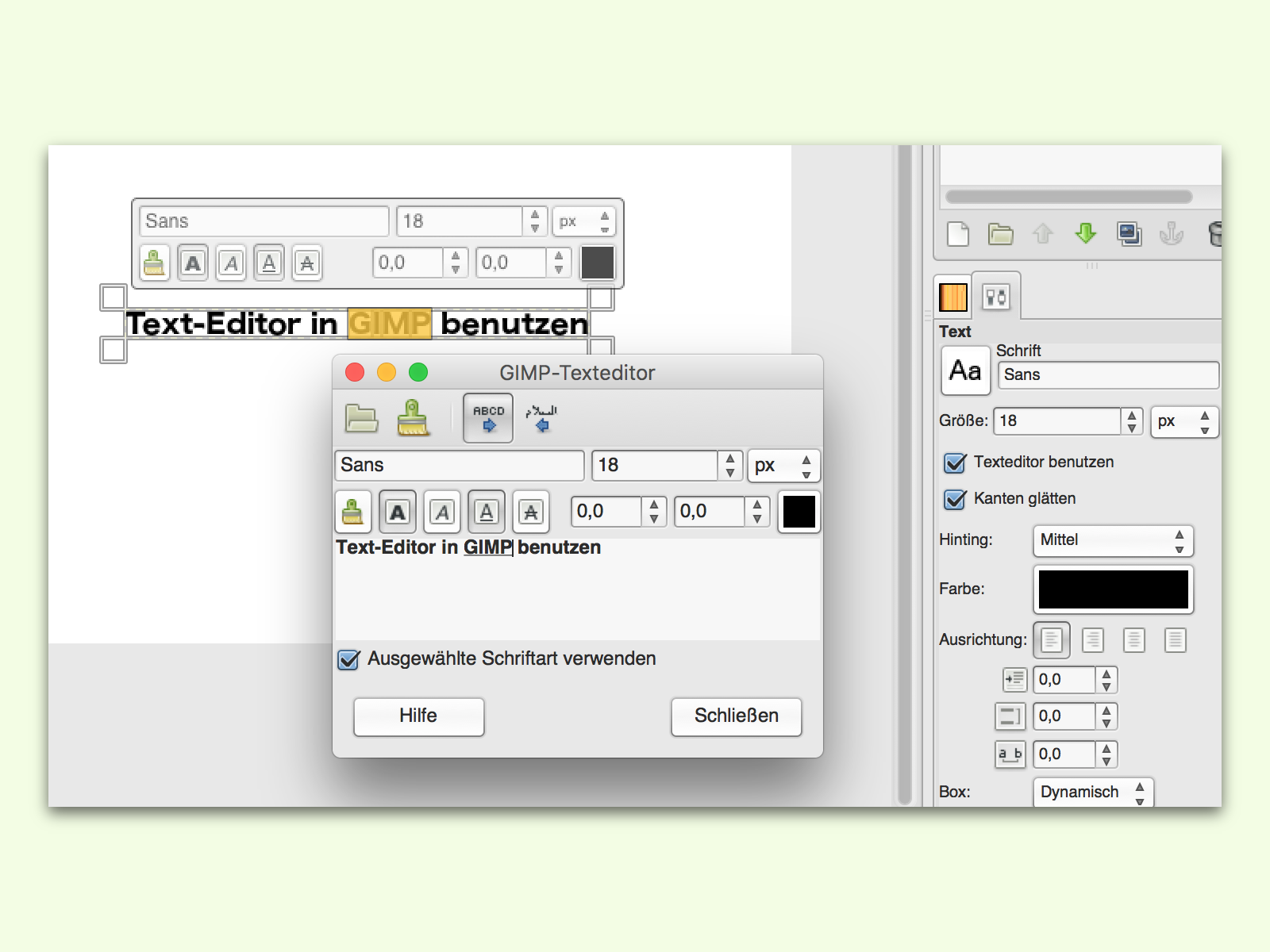Viewport: 1270px width, 952px height.
Task: Close GIMP-Texteditor with red button
Action: pyautogui.click(x=355, y=372)
